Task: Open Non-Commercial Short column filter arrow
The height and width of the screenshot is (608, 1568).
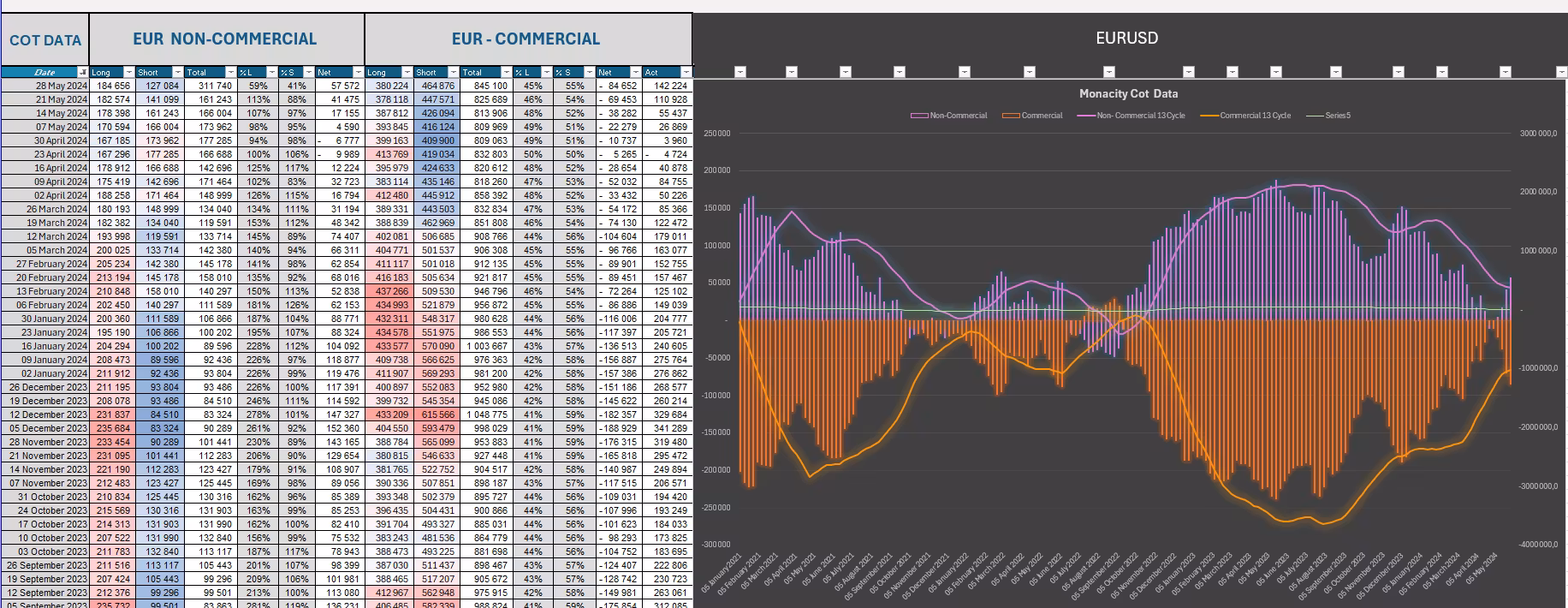Action: 178,73
